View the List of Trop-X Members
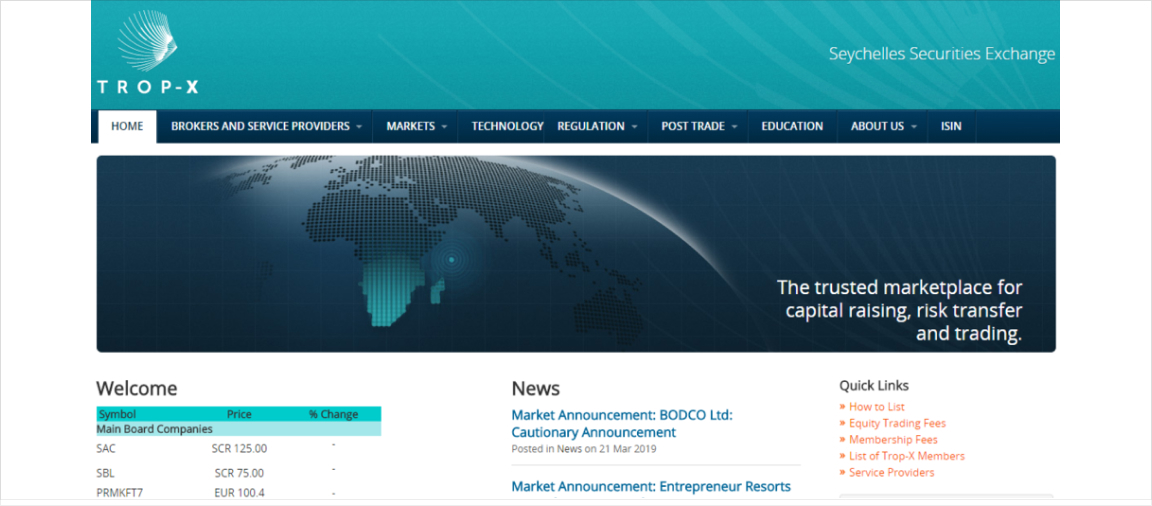Screen dimensions: 1152x506 tap(907, 456)
